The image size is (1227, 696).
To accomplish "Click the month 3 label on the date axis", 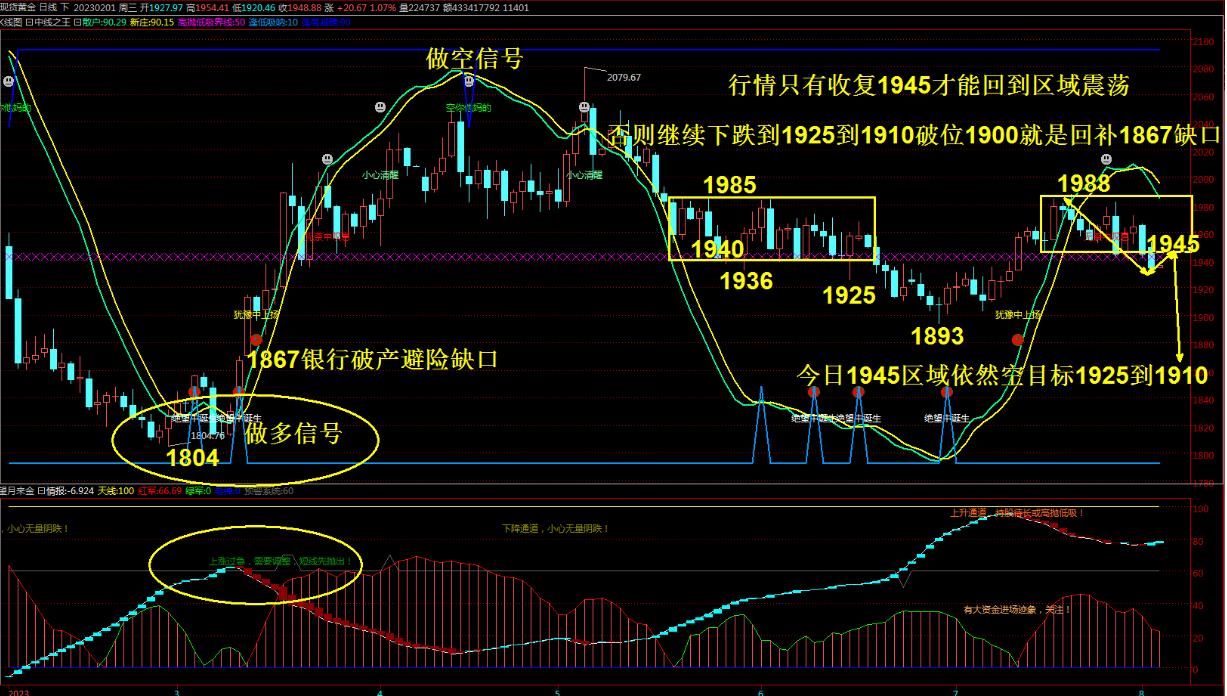I will pyautogui.click(x=177, y=690).
